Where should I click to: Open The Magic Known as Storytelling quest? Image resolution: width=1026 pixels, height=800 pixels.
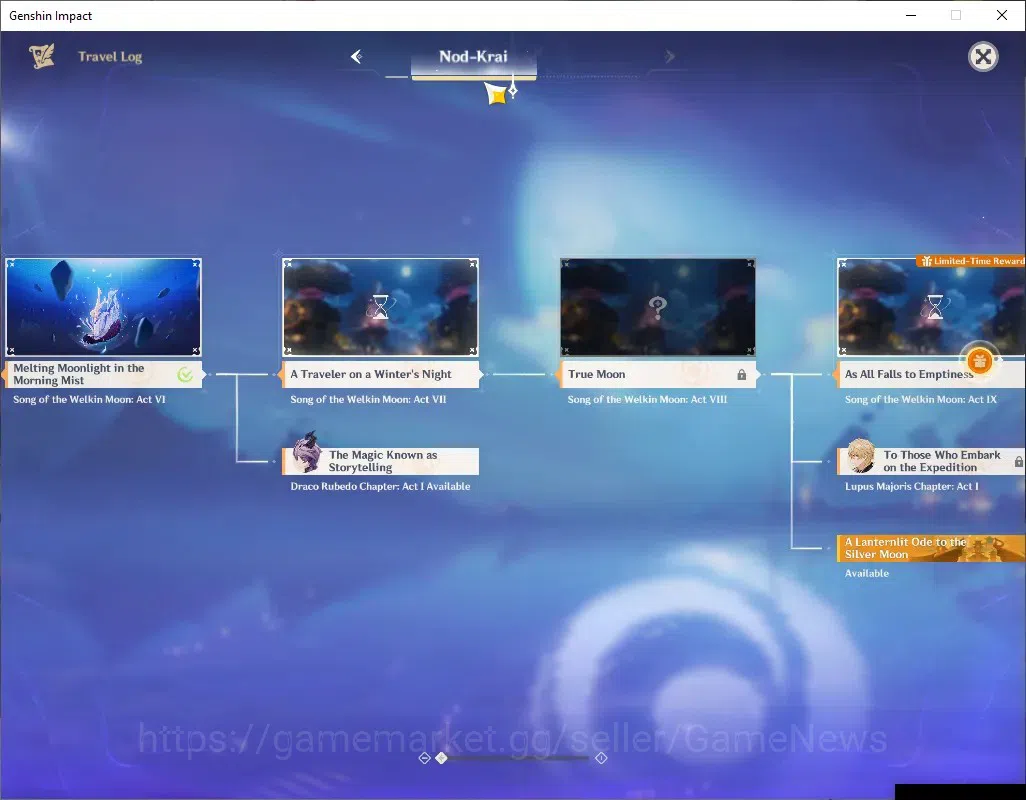click(381, 461)
